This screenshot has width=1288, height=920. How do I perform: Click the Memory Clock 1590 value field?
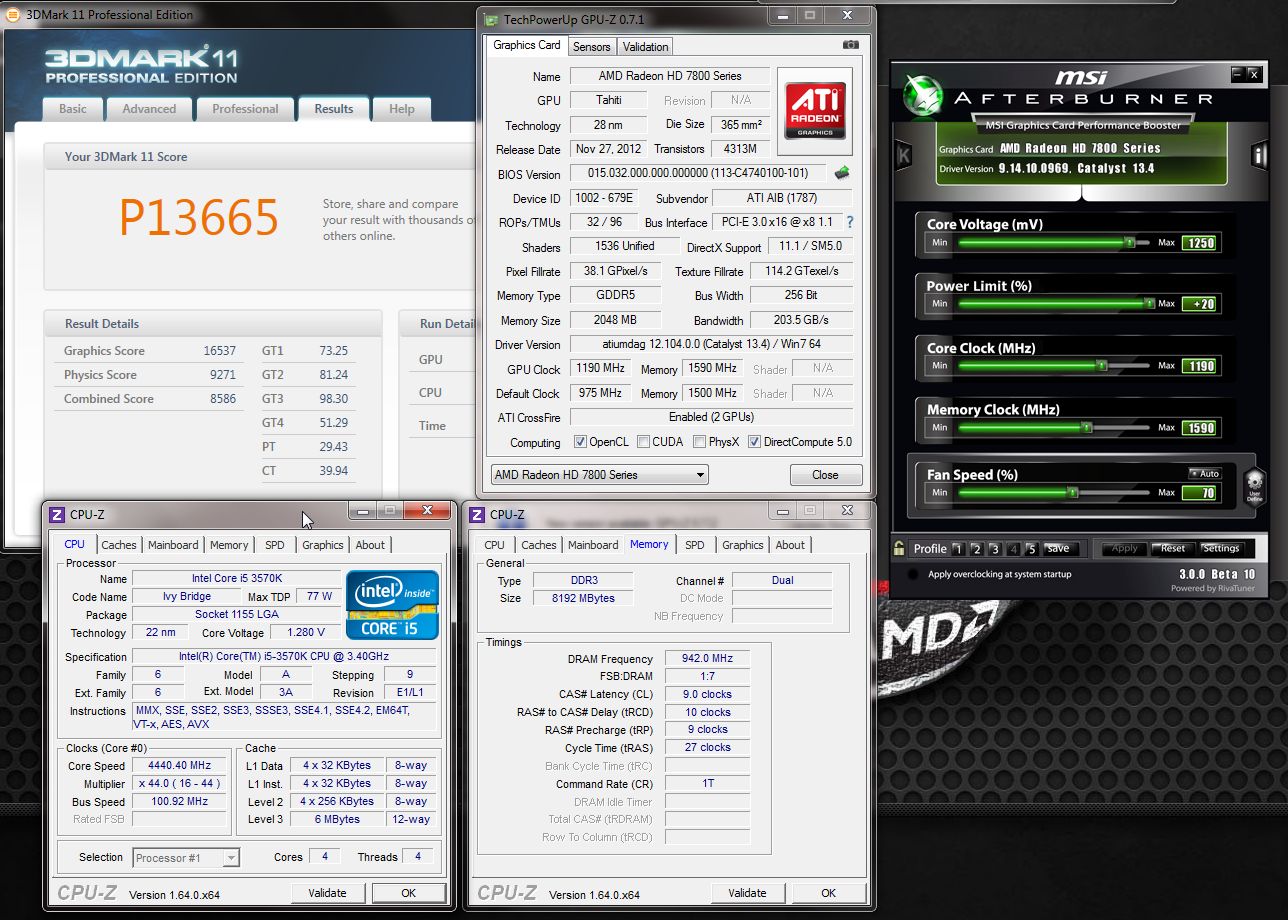[x=1199, y=428]
